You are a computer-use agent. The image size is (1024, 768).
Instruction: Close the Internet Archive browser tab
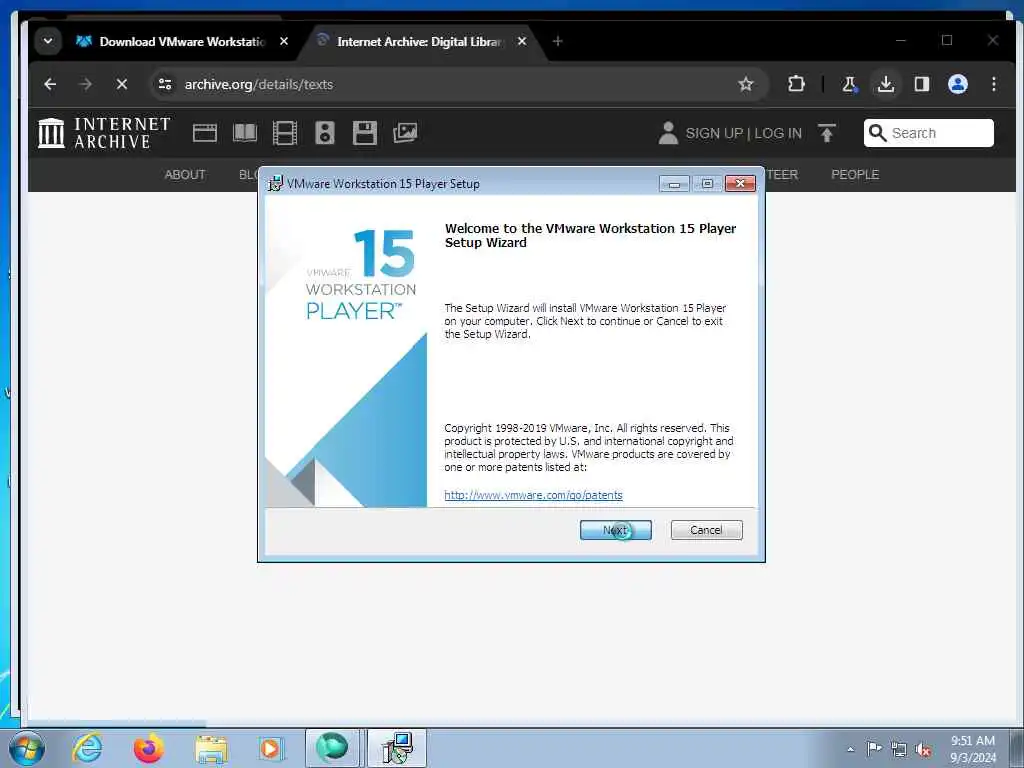pyautogui.click(x=522, y=41)
